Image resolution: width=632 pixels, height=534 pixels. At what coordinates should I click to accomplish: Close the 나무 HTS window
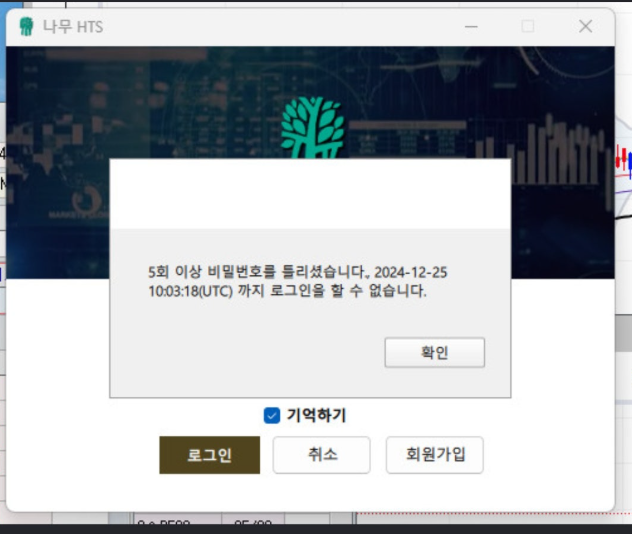tap(585, 27)
